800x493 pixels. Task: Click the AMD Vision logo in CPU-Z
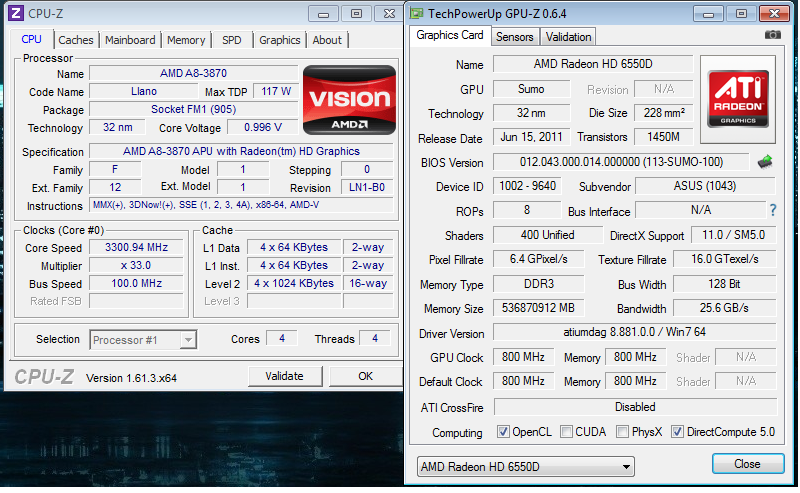pyautogui.click(x=349, y=100)
